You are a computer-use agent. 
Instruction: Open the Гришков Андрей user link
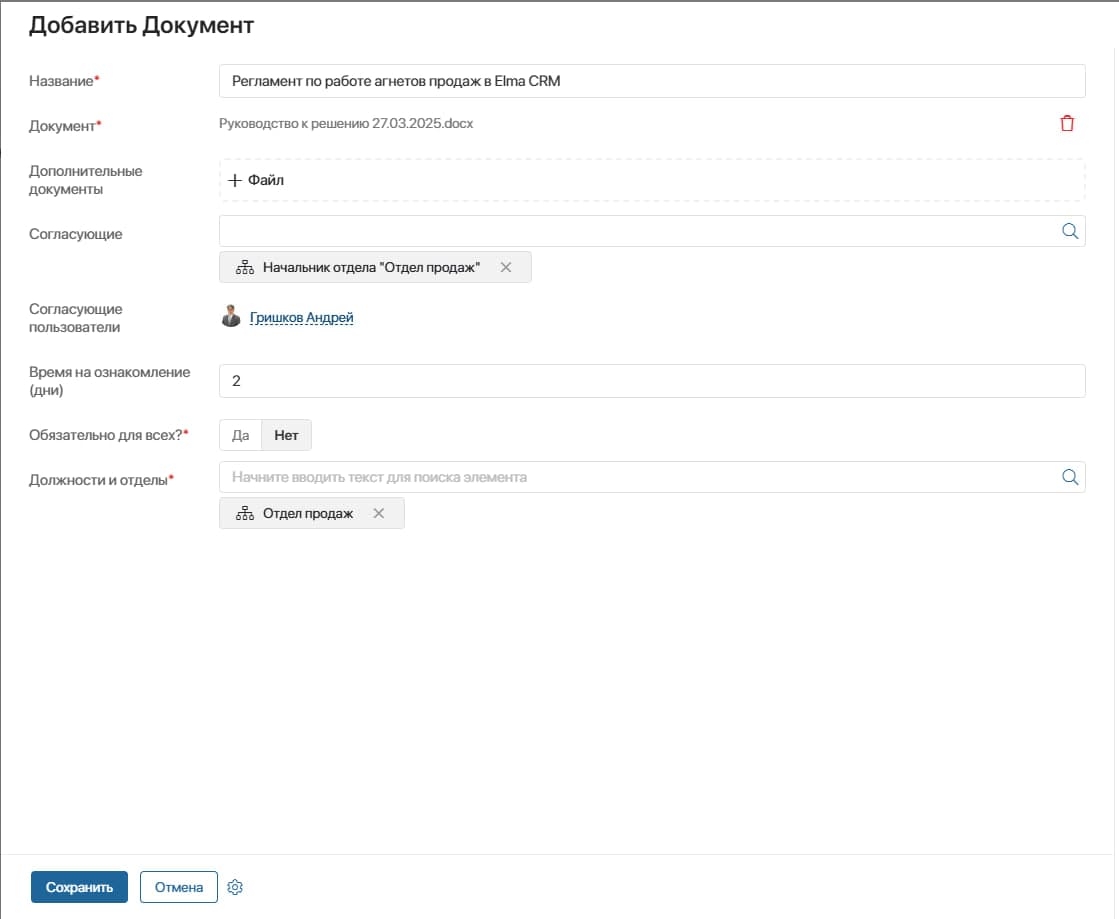(x=301, y=318)
